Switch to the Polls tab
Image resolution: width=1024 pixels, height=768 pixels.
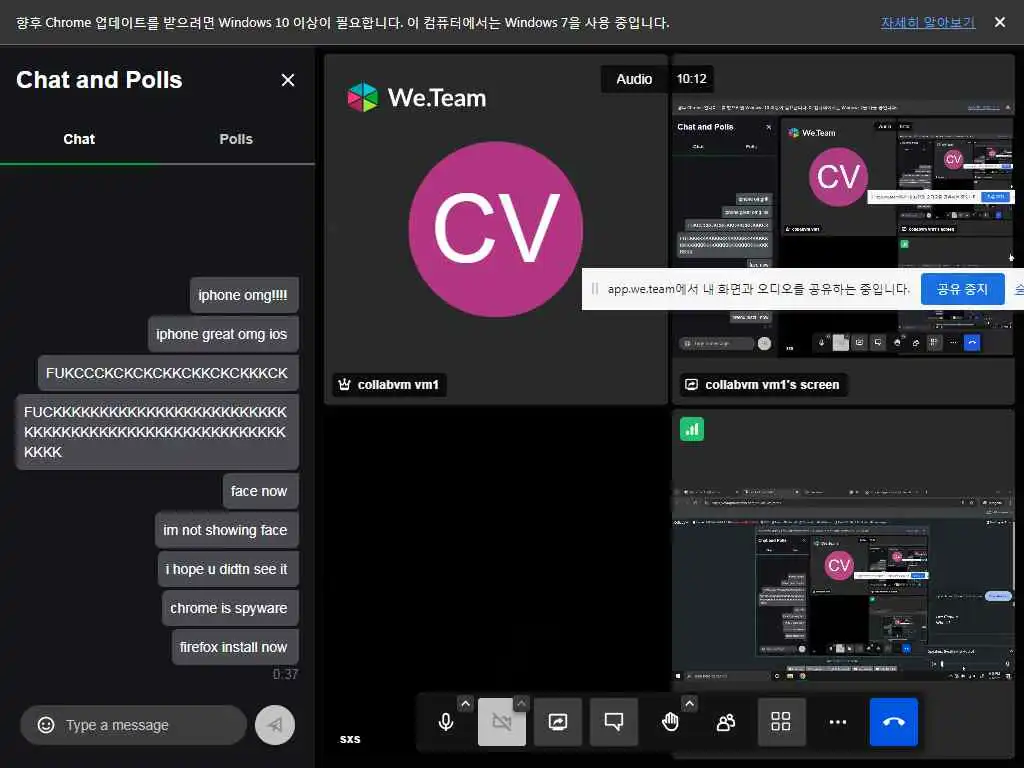(x=236, y=139)
